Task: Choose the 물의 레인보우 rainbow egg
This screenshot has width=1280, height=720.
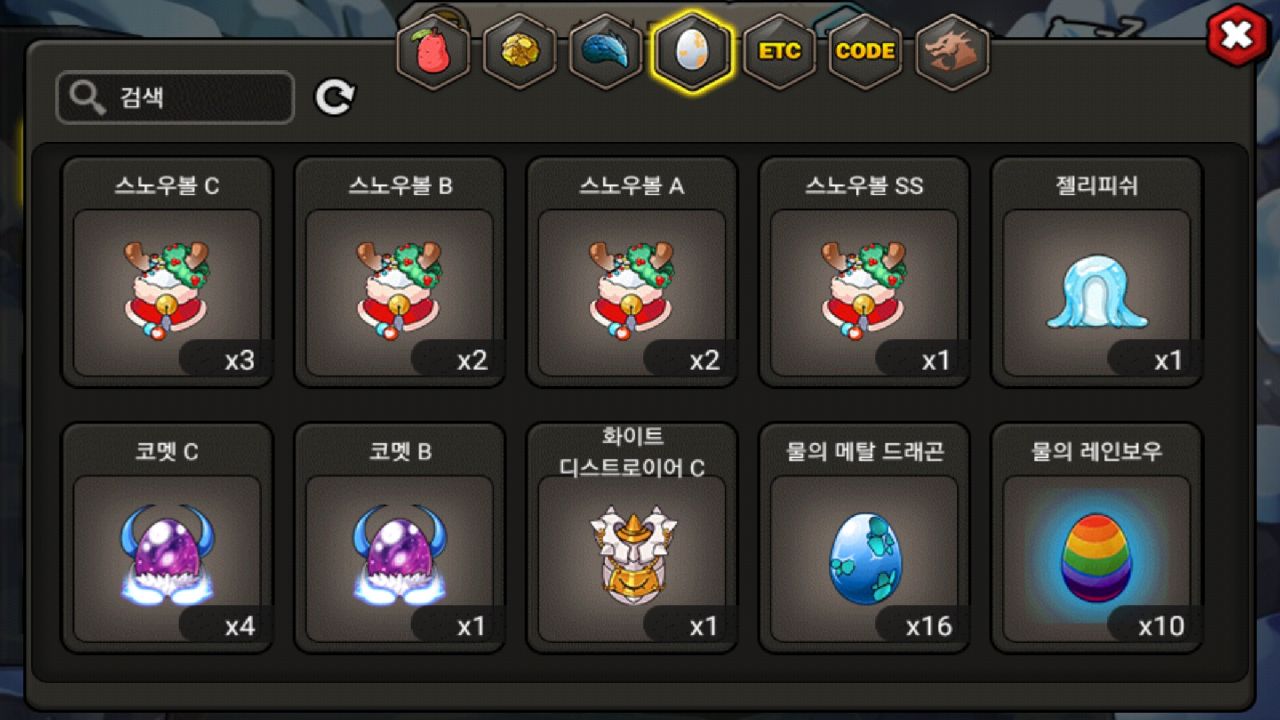Action: 1096,538
